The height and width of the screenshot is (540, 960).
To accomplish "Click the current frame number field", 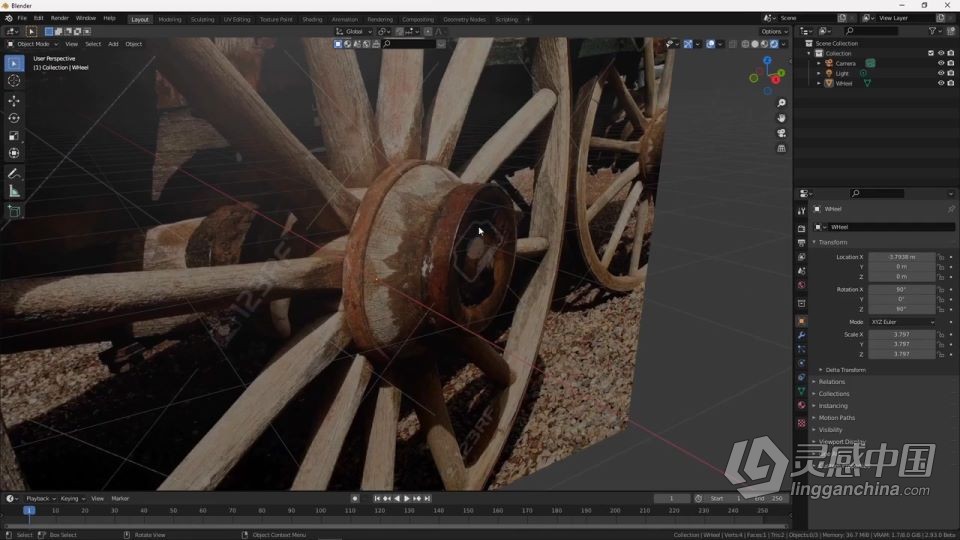I will click(x=672, y=498).
